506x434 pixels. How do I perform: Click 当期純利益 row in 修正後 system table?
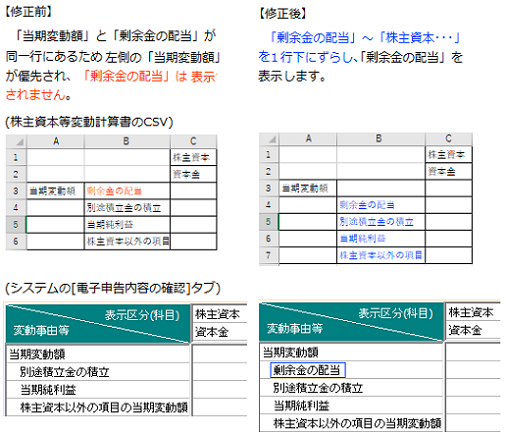tap(351, 405)
